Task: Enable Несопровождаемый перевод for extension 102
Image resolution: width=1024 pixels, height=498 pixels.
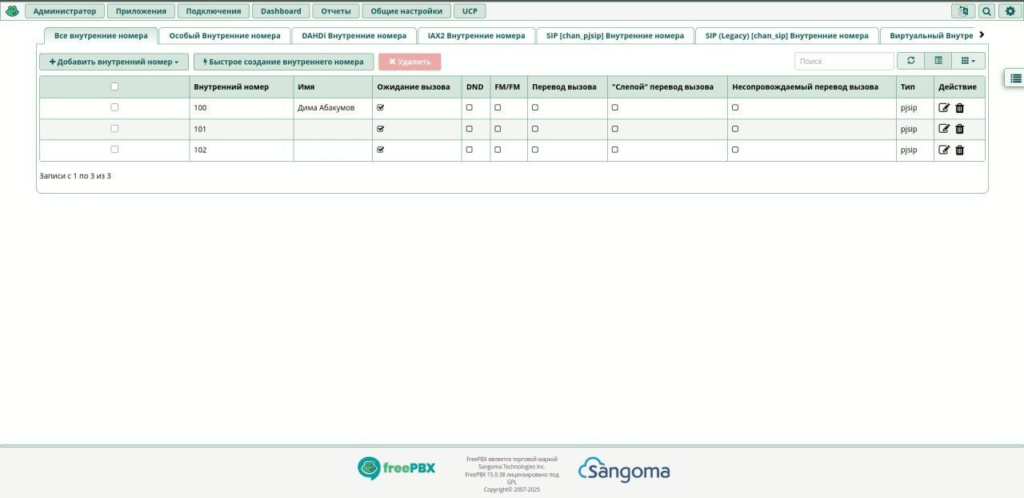Action: pyautogui.click(x=735, y=149)
